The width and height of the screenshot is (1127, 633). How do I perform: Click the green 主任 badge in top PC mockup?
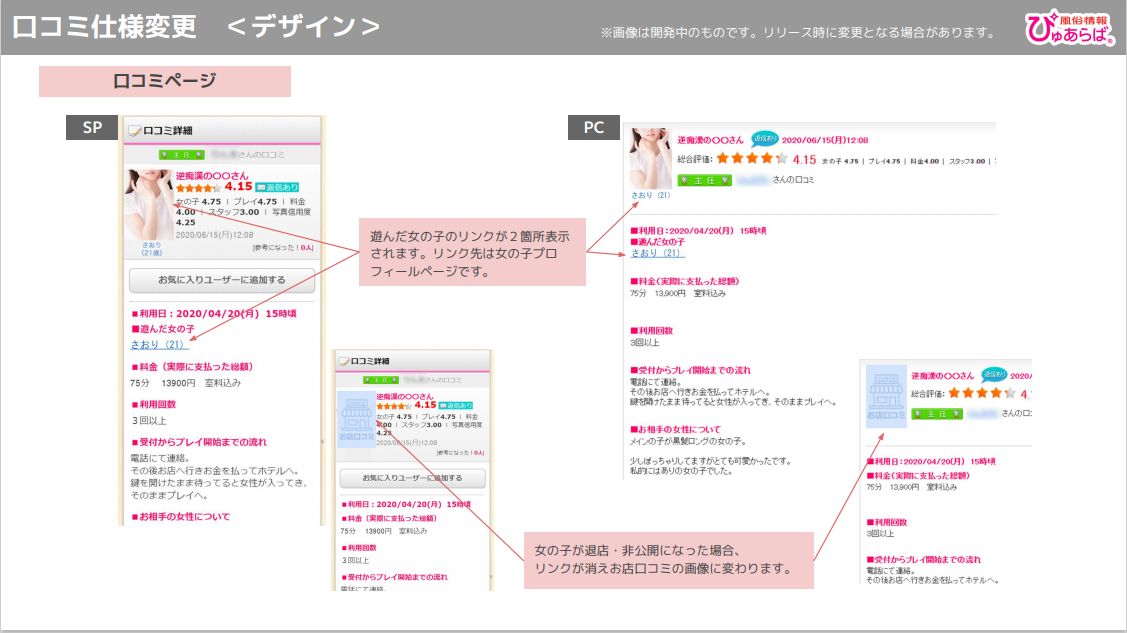click(697, 180)
